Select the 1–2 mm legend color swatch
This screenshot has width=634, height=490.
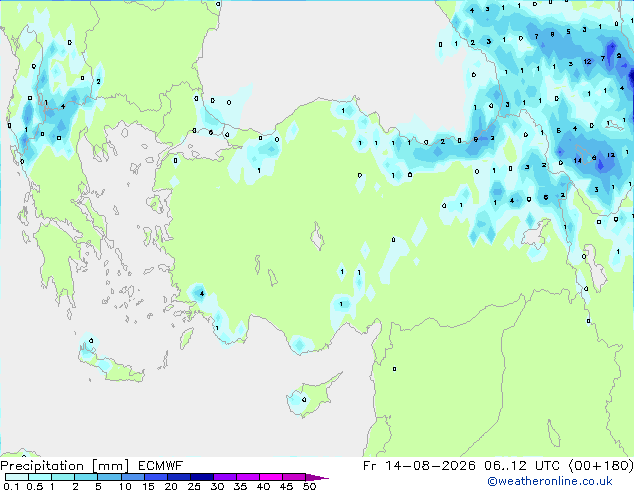[x=63, y=477]
